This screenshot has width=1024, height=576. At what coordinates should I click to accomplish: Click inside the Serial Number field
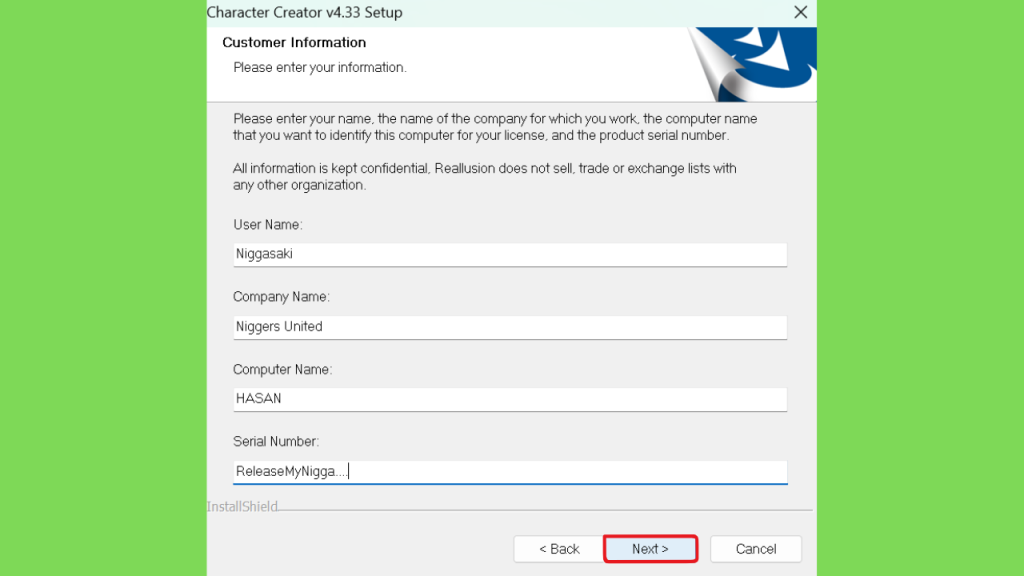click(510, 472)
